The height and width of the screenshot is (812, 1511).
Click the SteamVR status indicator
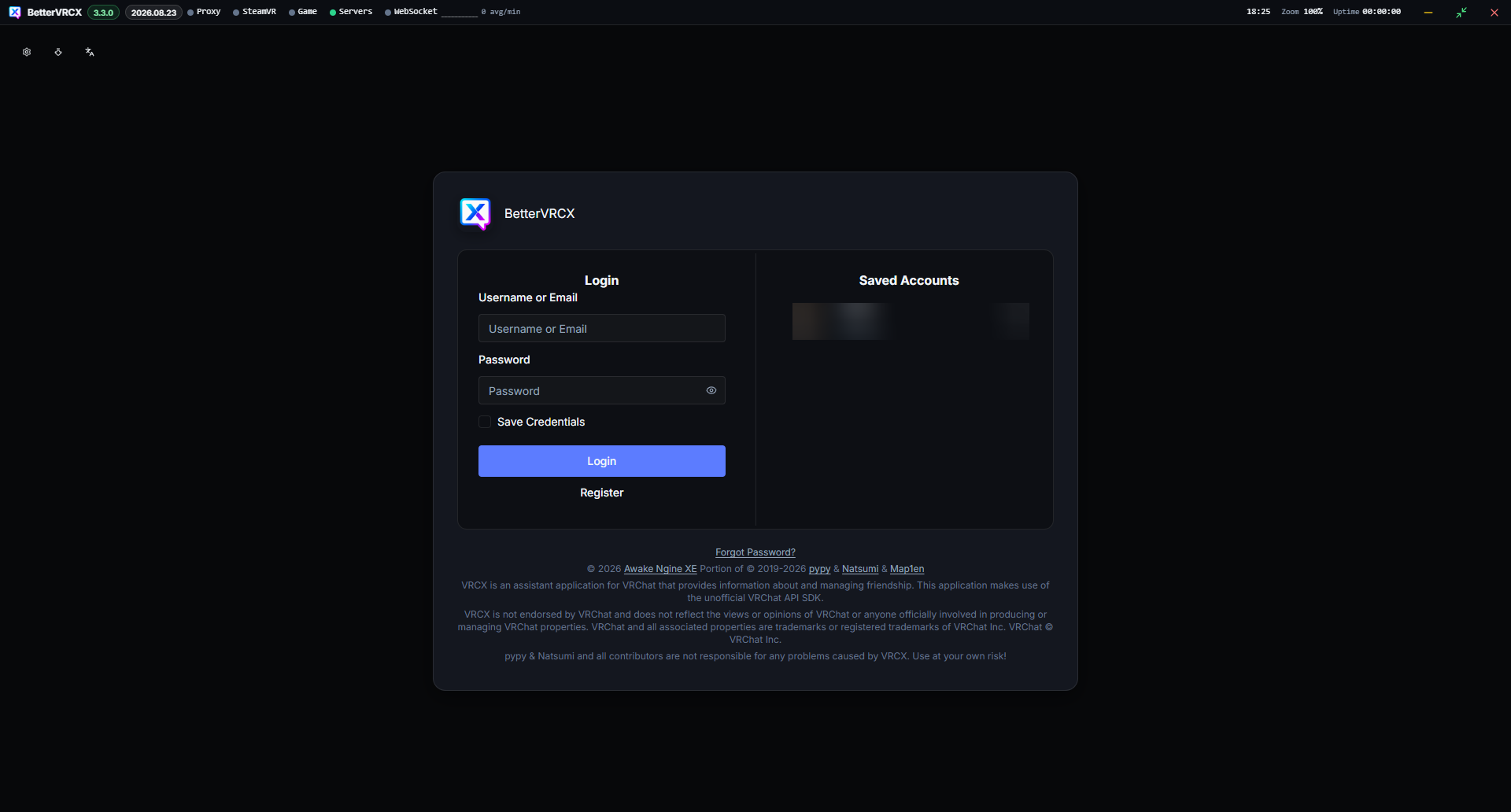(255, 12)
